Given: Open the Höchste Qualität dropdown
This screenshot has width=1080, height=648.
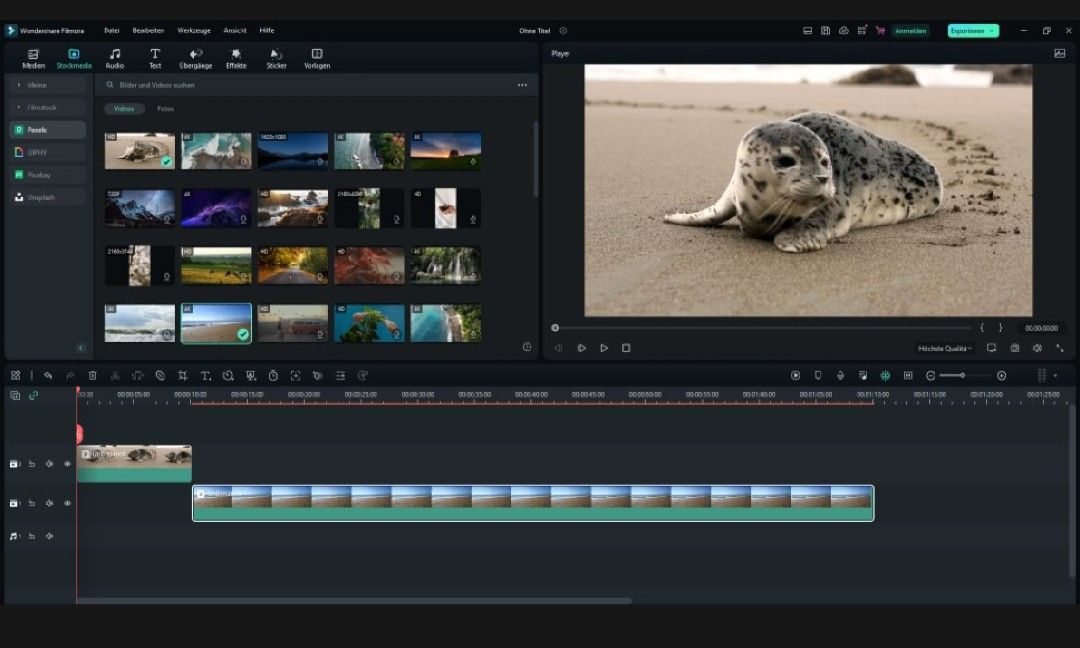Looking at the screenshot, I should (x=944, y=348).
